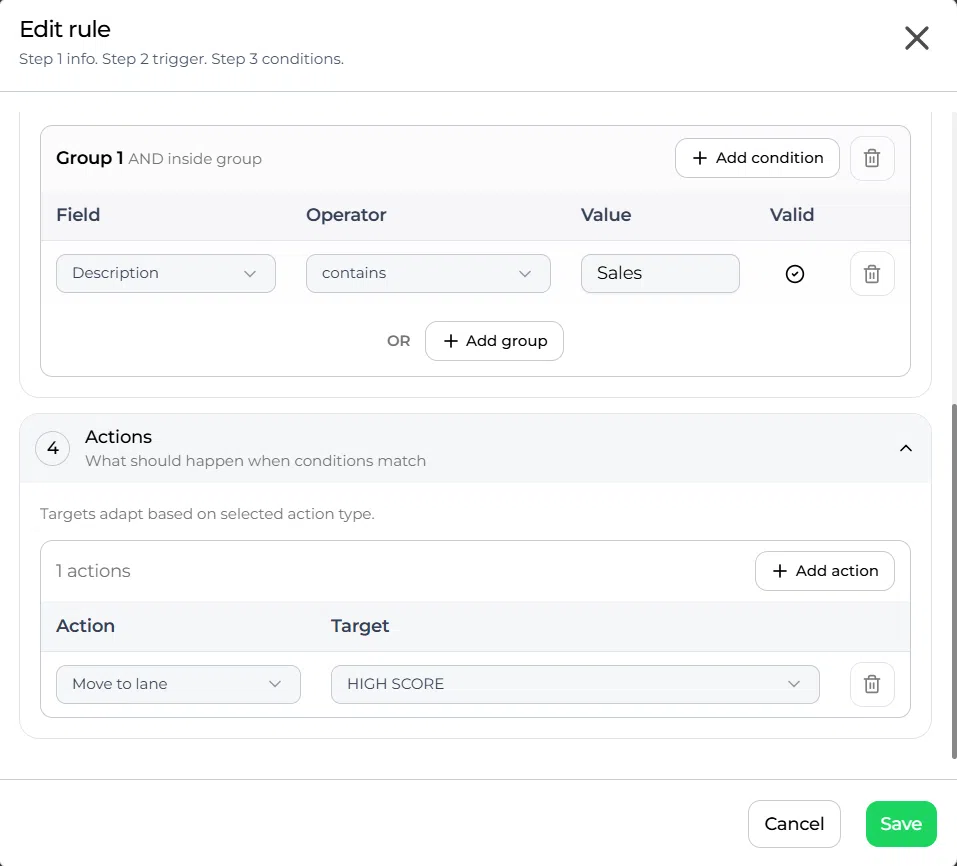Screen dimensions: 957x866
Task: Open the Move to lane action dropdown
Action: [x=178, y=684]
